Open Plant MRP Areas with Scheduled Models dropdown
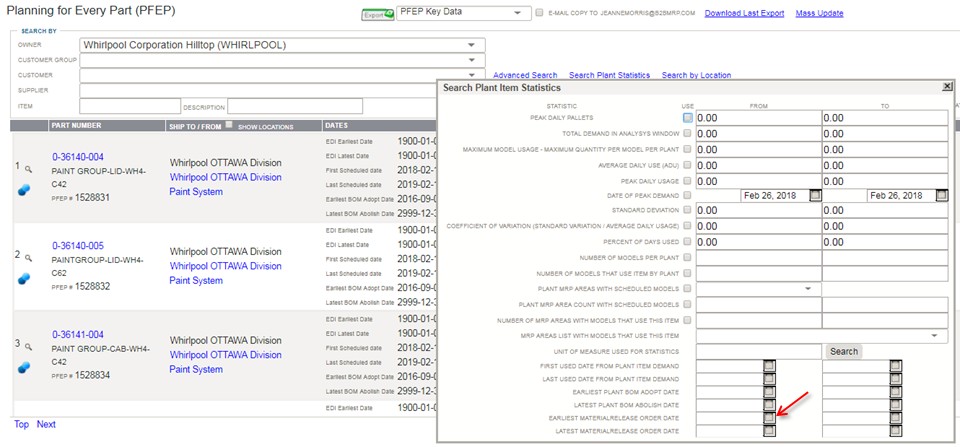This screenshot has width=960, height=447. coord(759,288)
